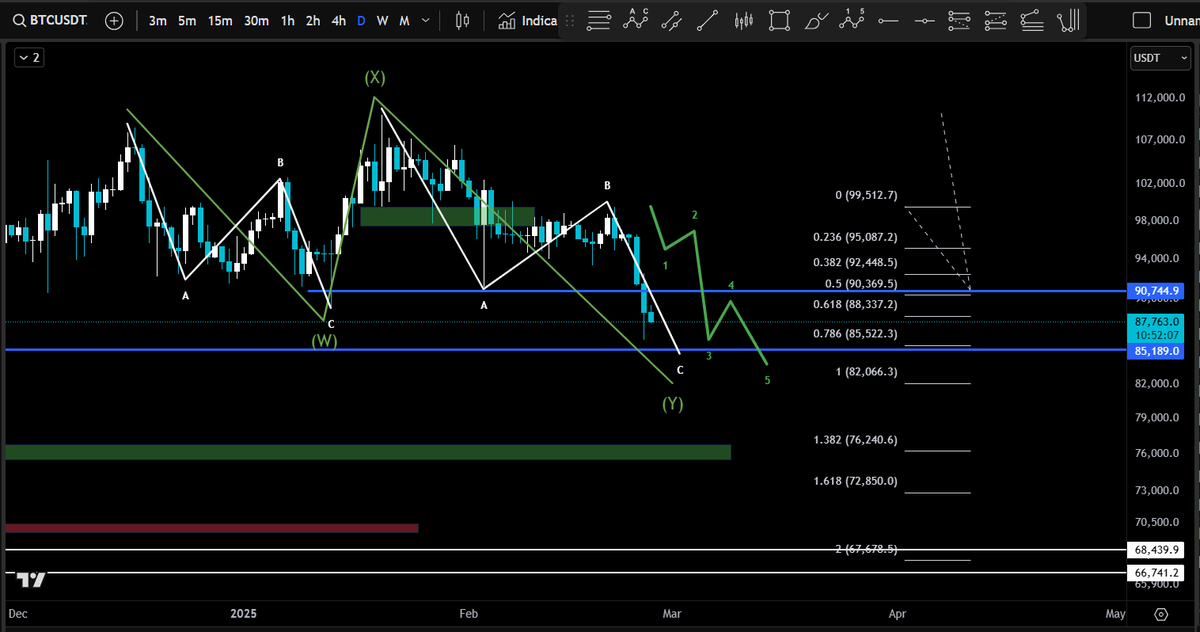Collapse the object tree counter at top left
Viewport: 1200px width, 632px height.
coord(27,57)
